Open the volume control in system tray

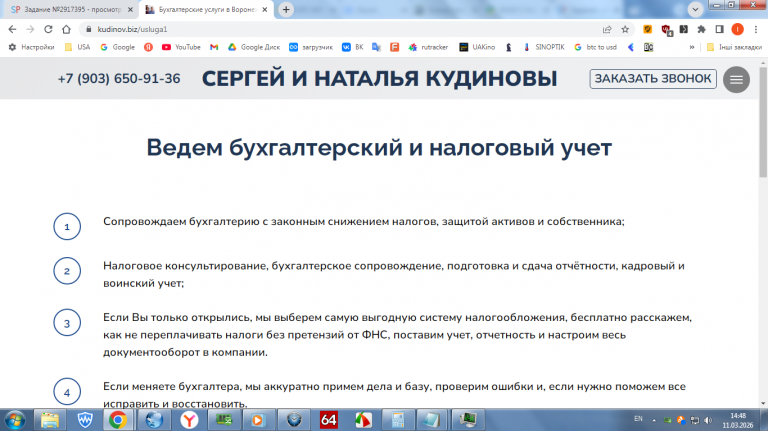coord(708,420)
